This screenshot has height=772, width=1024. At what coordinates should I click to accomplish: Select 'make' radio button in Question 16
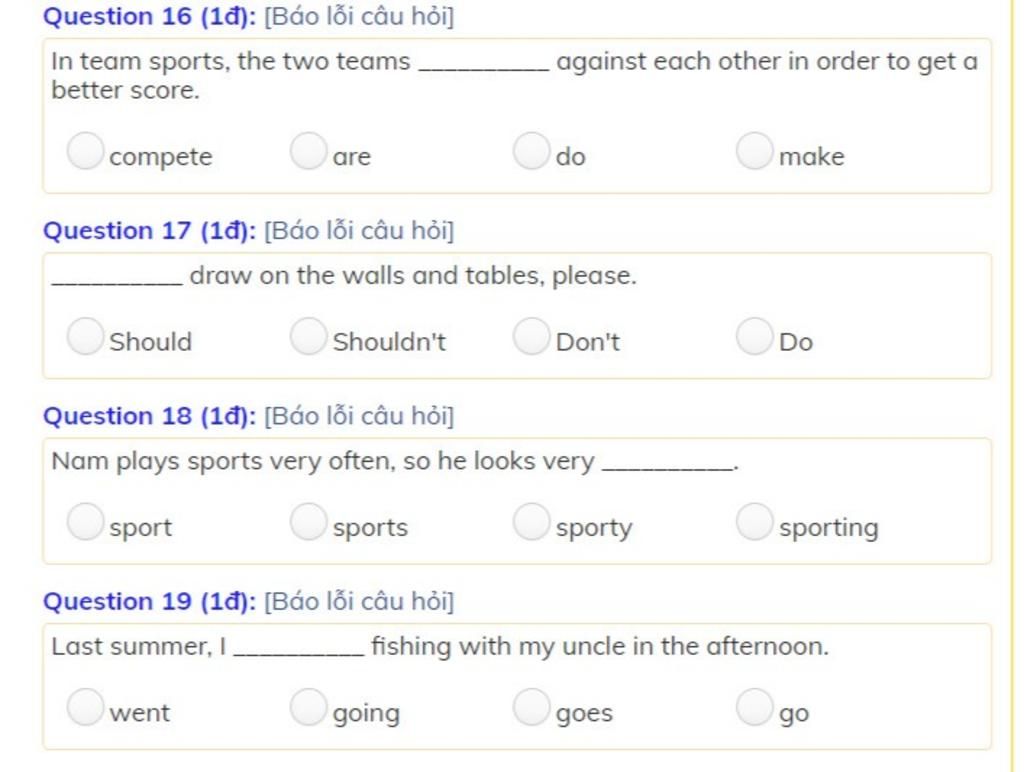coord(755,151)
